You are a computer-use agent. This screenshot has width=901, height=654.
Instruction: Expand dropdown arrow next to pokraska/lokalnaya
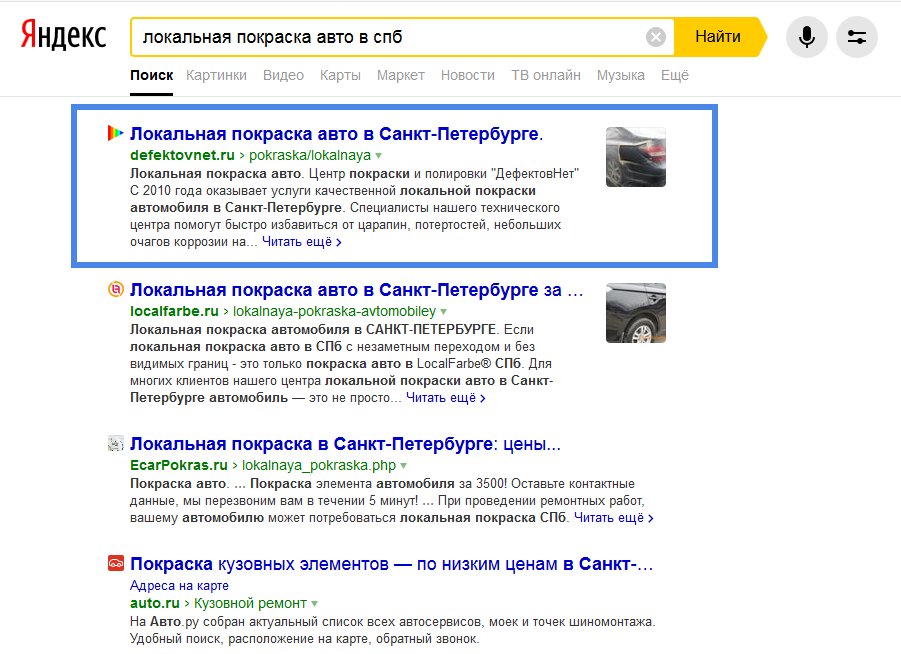pyautogui.click(x=379, y=156)
